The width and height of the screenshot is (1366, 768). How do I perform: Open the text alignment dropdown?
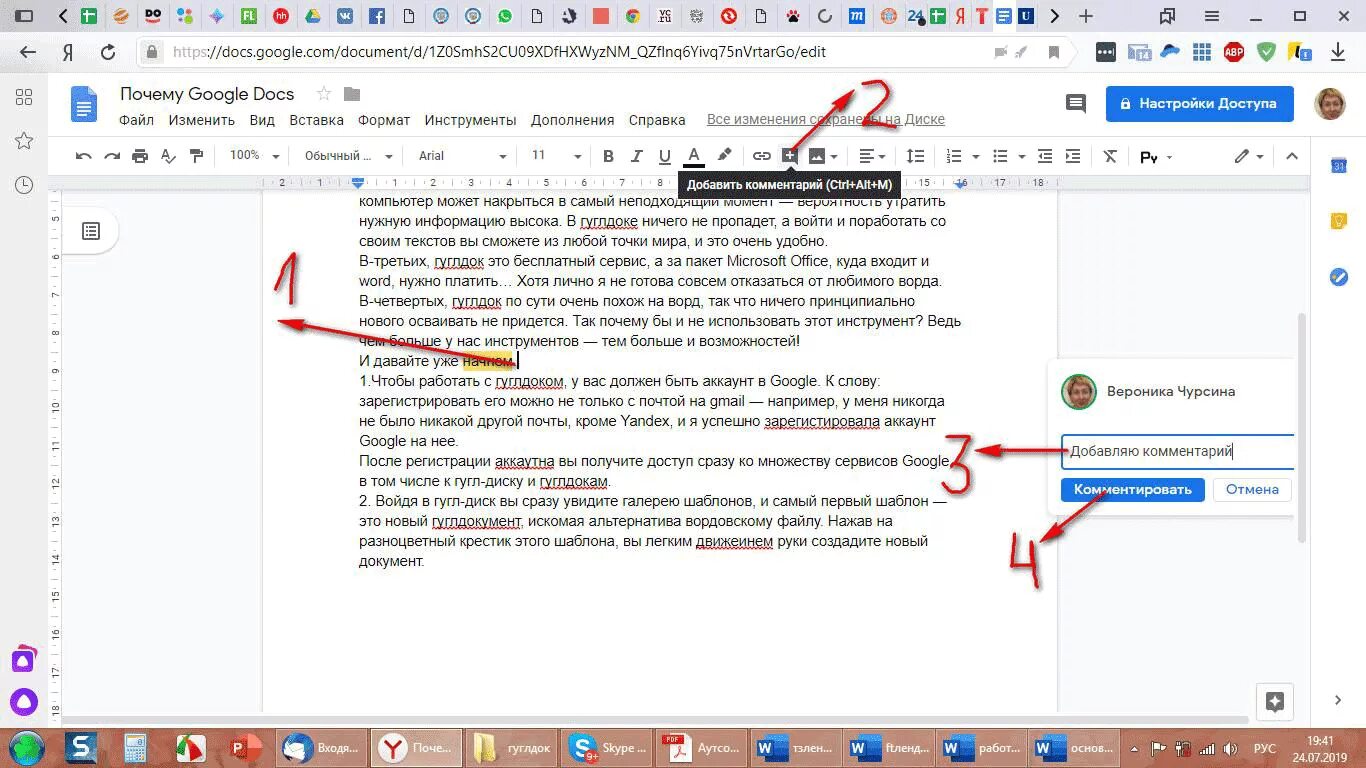click(873, 156)
